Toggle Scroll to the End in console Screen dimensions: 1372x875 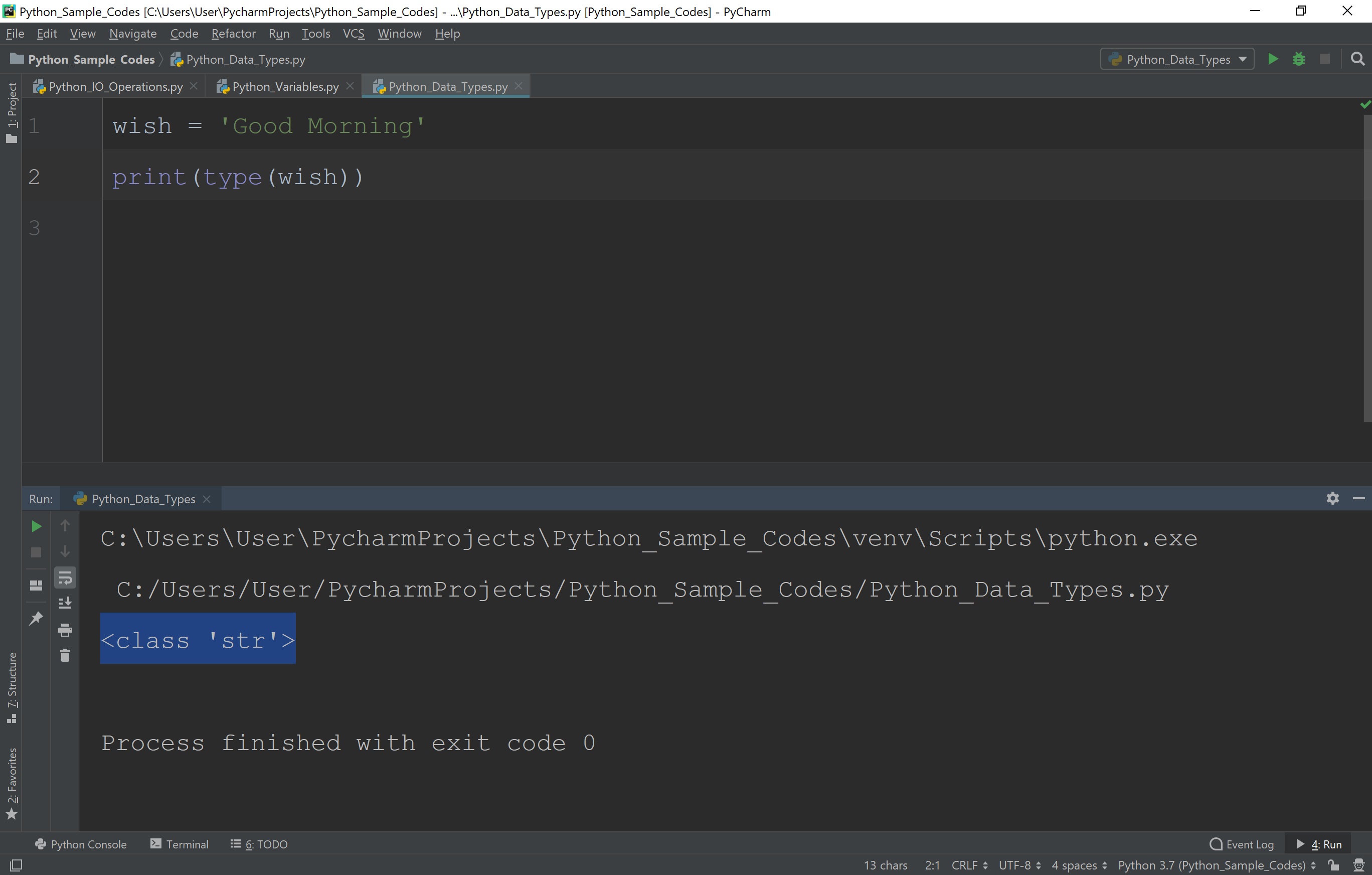coord(66,602)
